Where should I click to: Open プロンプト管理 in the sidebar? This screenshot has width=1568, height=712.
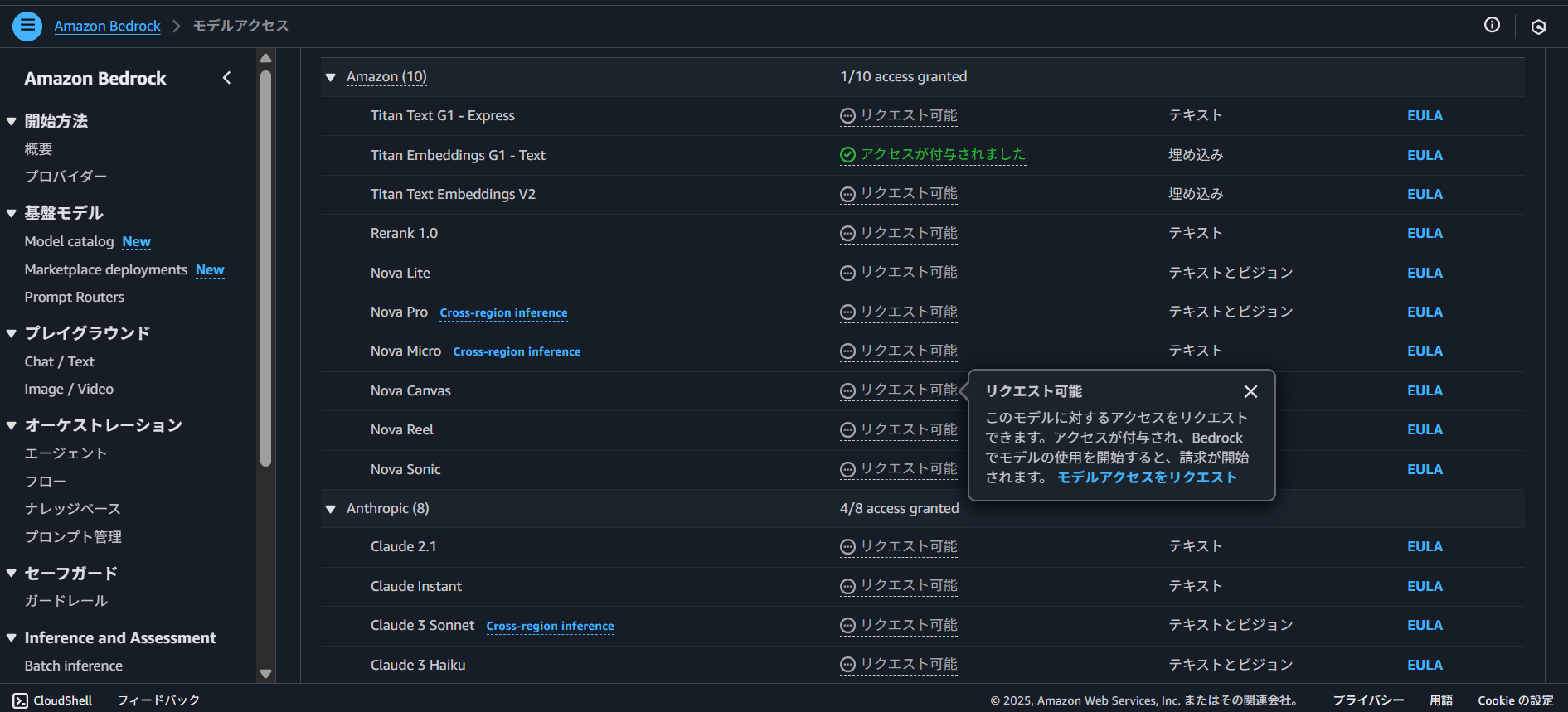tap(73, 537)
